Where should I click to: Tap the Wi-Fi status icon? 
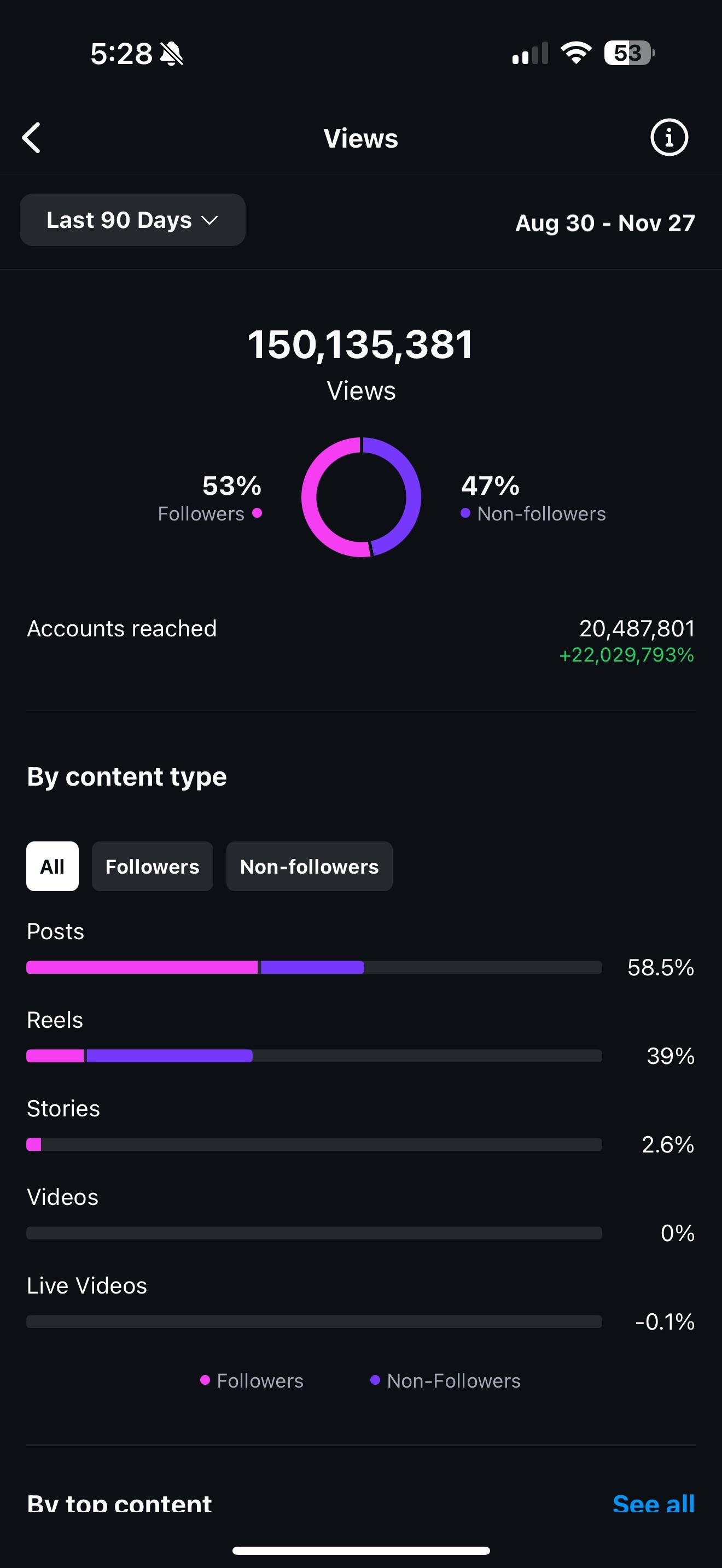coord(576,53)
